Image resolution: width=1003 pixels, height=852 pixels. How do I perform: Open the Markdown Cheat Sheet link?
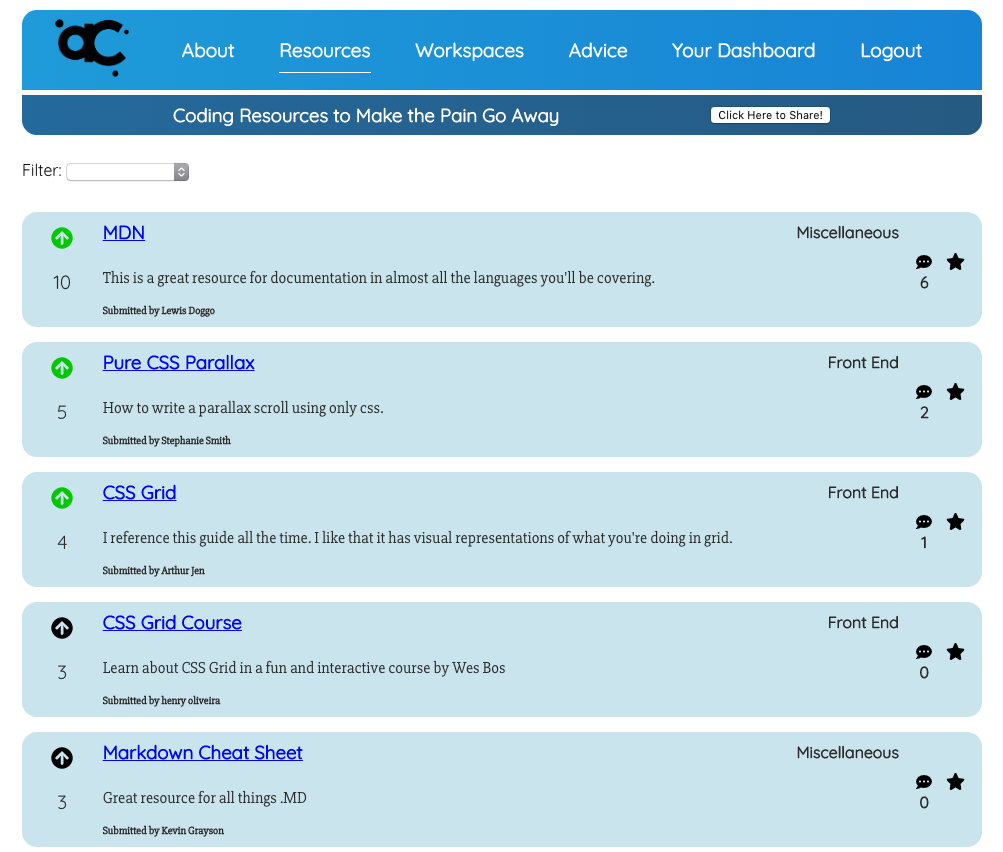pos(202,753)
